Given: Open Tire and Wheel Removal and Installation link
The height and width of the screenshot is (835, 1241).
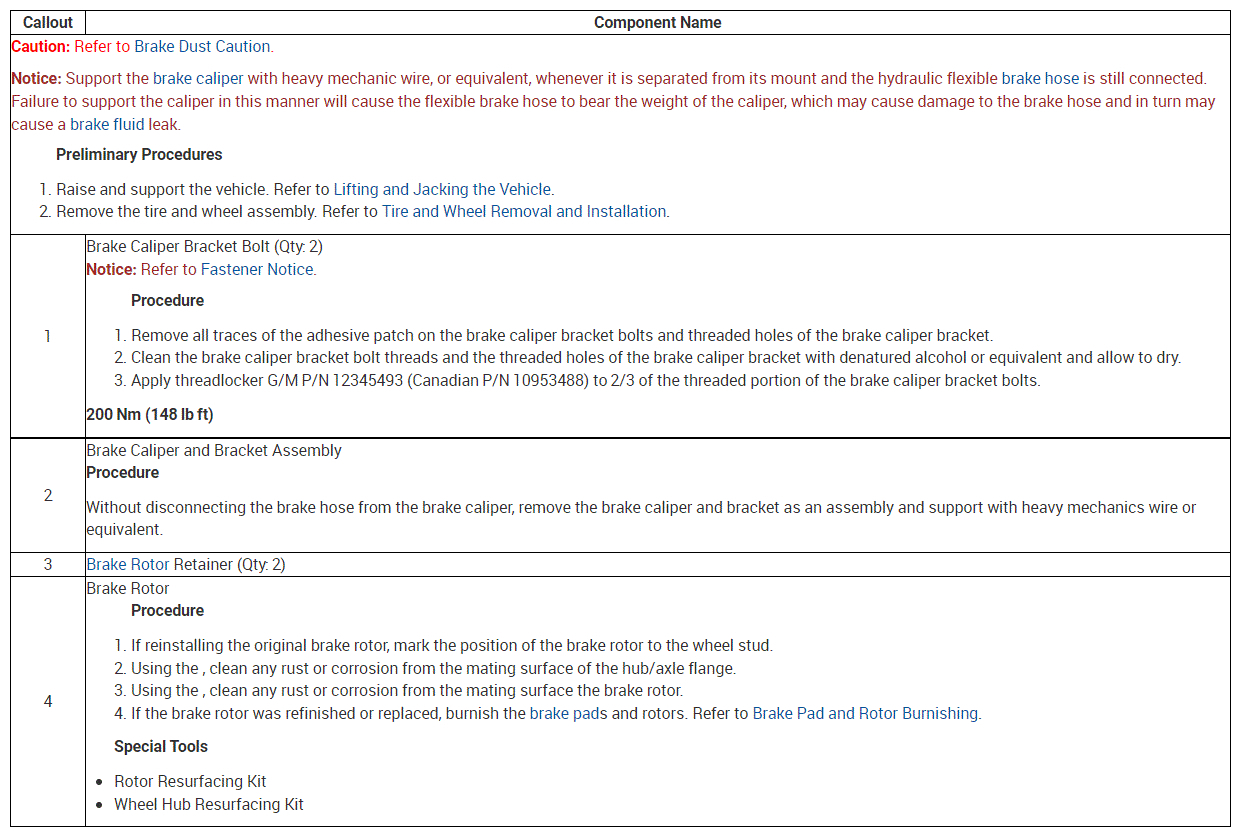Looking at the screenshot, I should [x=523, y=211].
